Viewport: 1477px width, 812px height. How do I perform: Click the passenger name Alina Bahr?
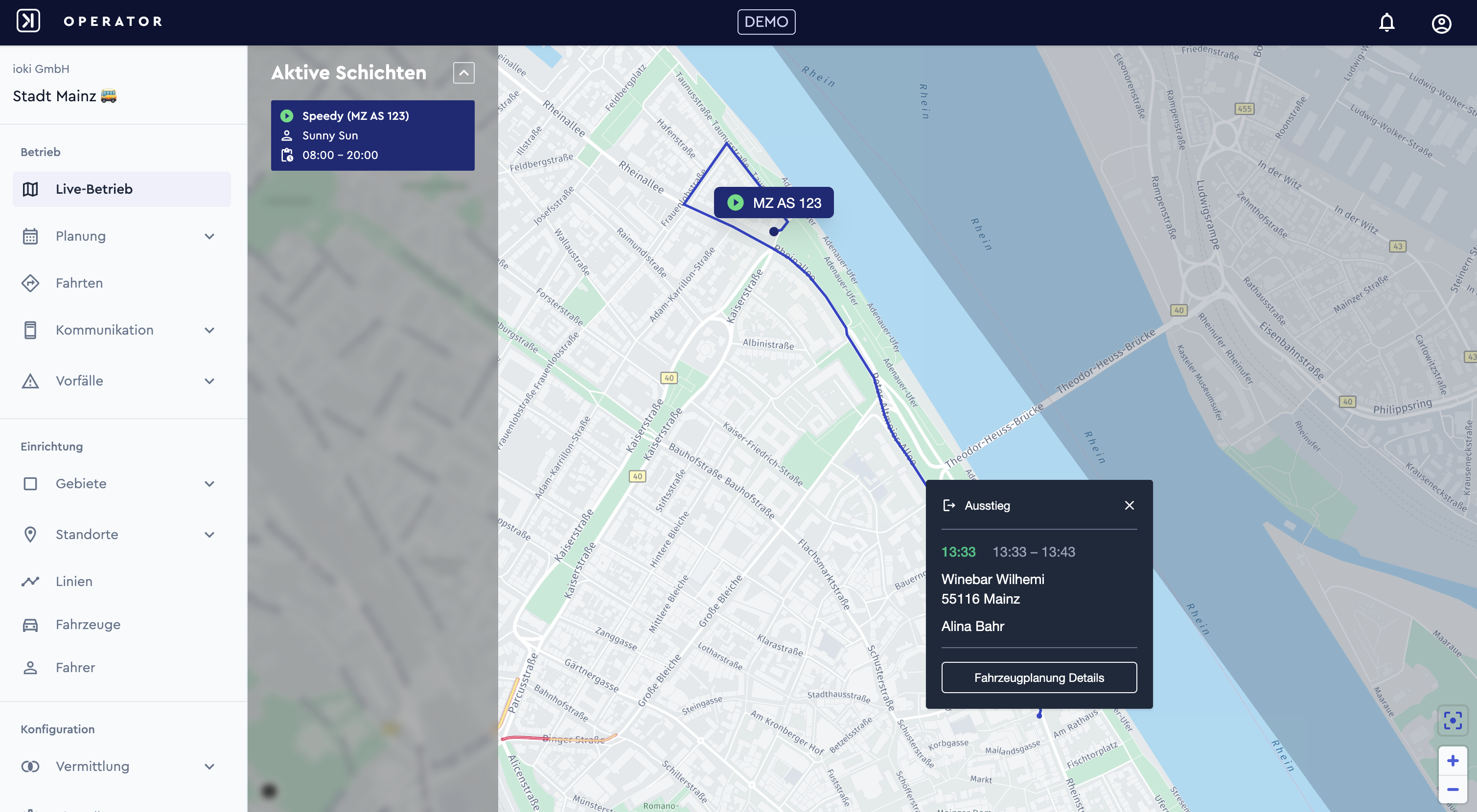pos(972,626)
